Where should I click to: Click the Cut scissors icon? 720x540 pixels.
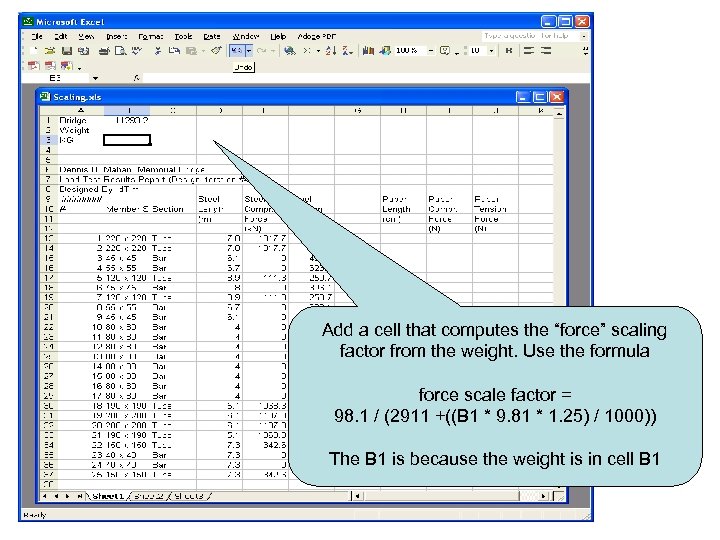(158, 51)
